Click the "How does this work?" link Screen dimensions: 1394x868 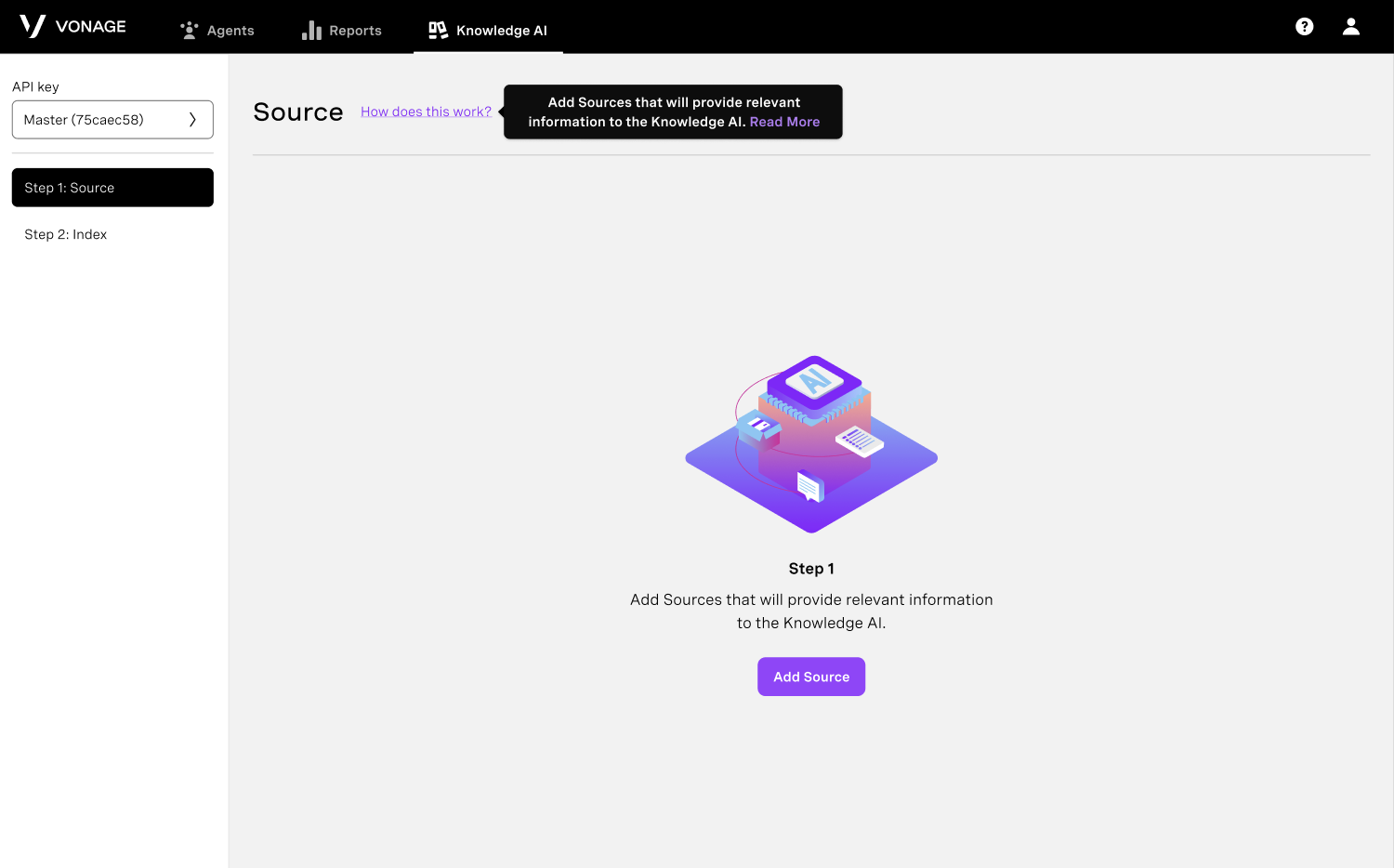point(426,112)
